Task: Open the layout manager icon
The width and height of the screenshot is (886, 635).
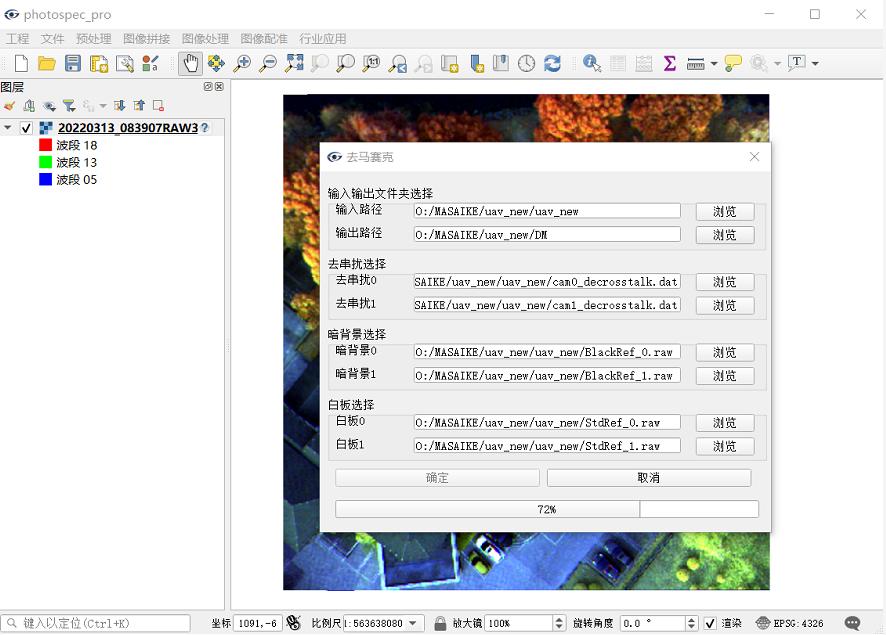Action: (x=125, y=63)
